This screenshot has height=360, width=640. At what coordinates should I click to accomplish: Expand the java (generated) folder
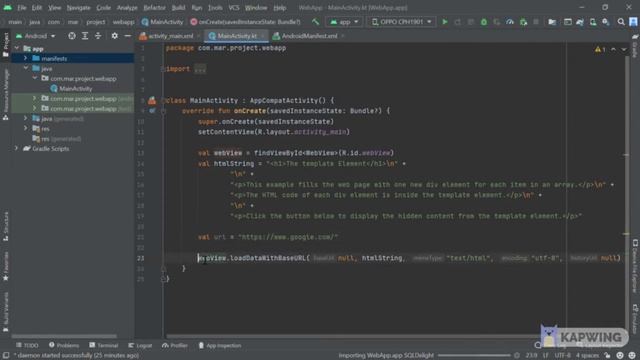26,118
